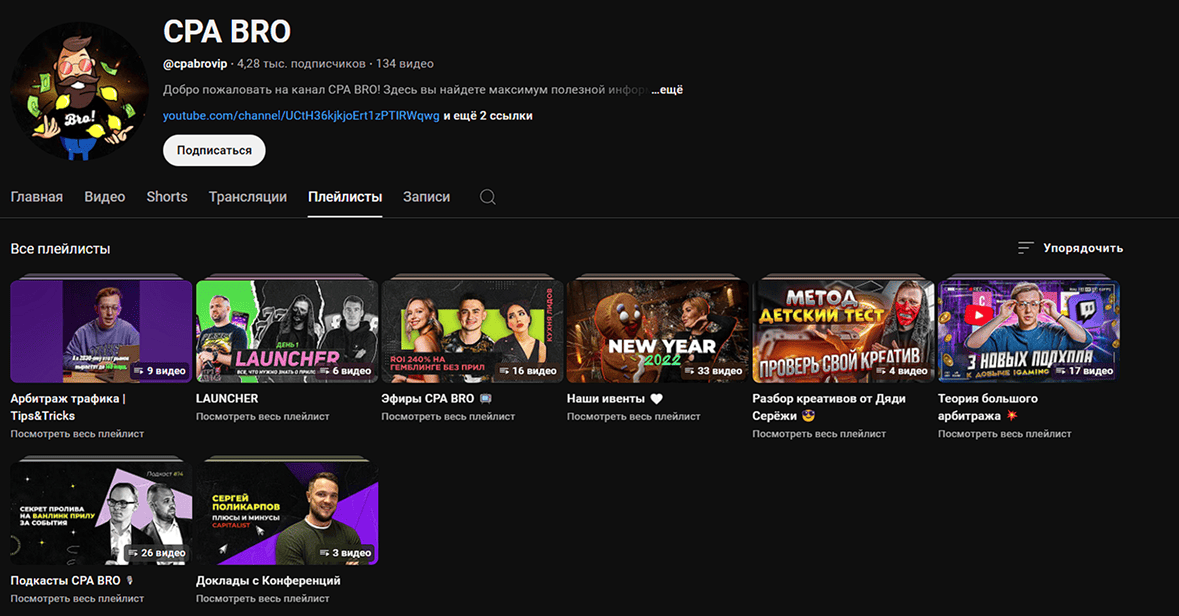Viewport: 1179px width, 616px height.
Task: Select the Плейлисты tab
Action: (345, 197)
